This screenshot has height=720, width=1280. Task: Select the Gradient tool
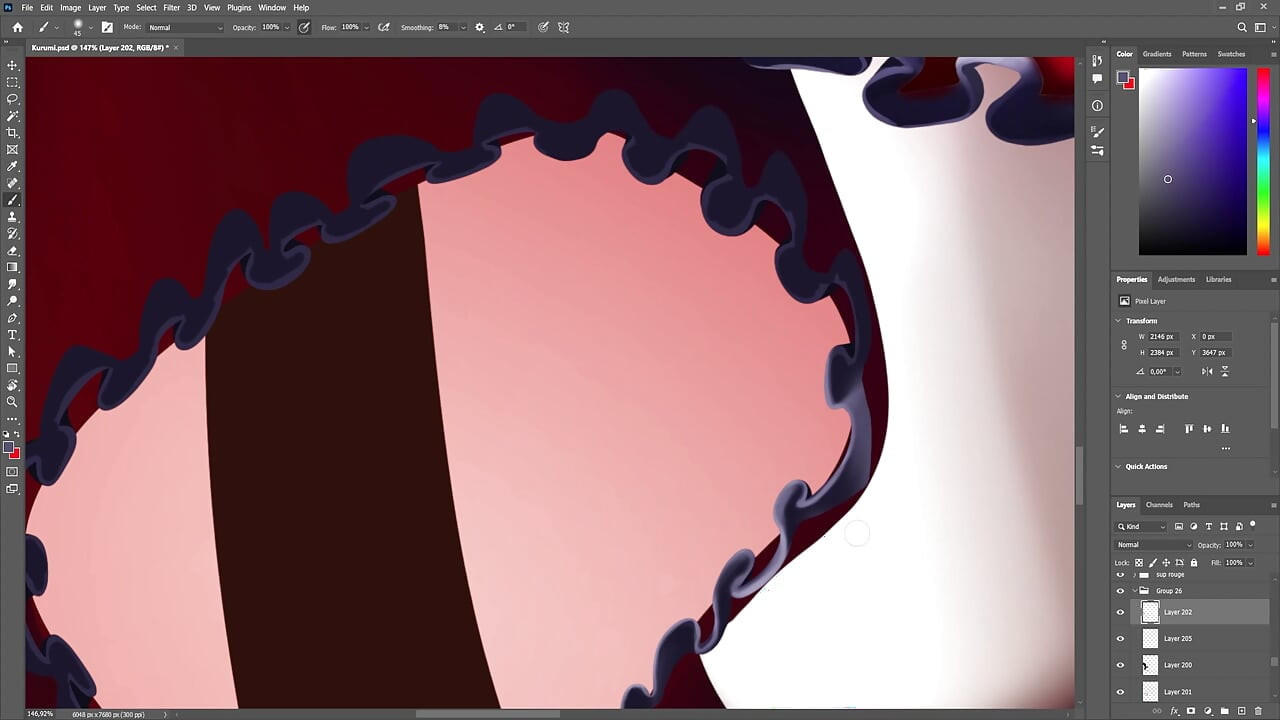click(13, 267)
